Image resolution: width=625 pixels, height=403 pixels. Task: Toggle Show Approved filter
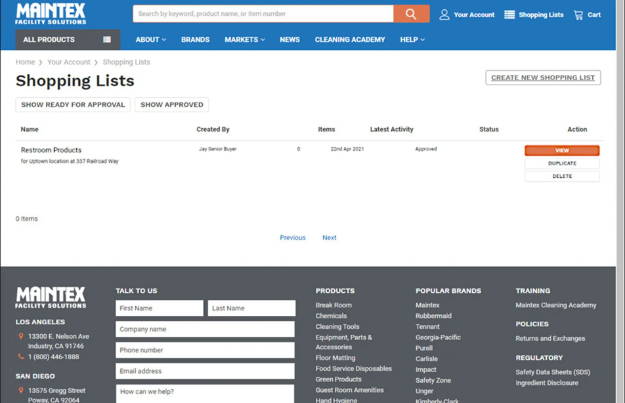point(172,104)
